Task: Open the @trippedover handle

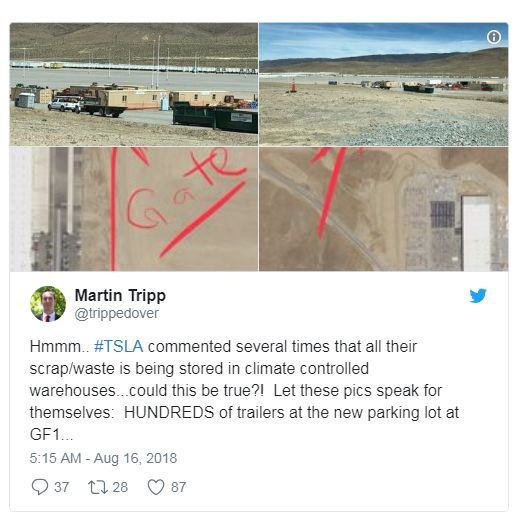Action: click(116, 314)
